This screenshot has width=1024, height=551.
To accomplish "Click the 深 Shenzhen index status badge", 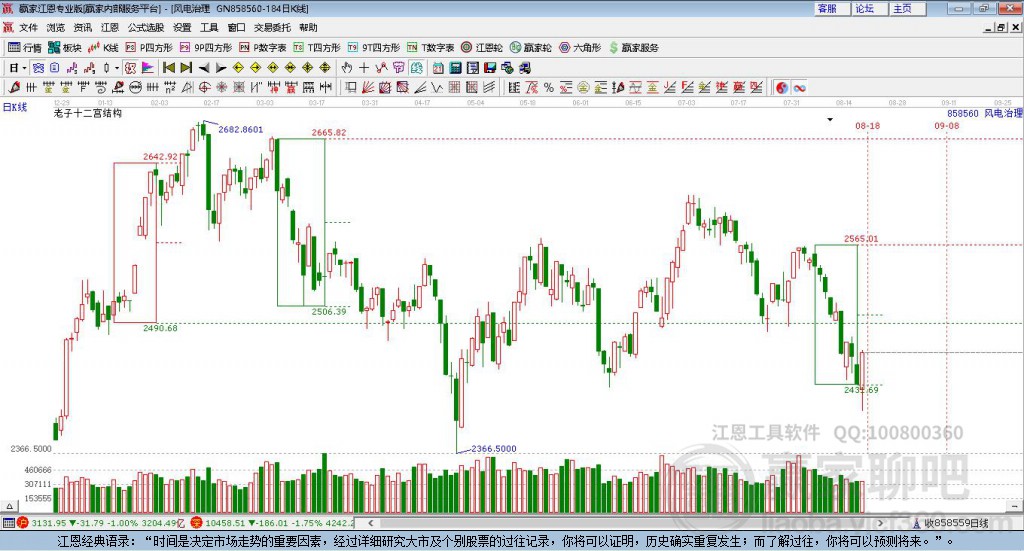I will [x=197, y=523].
